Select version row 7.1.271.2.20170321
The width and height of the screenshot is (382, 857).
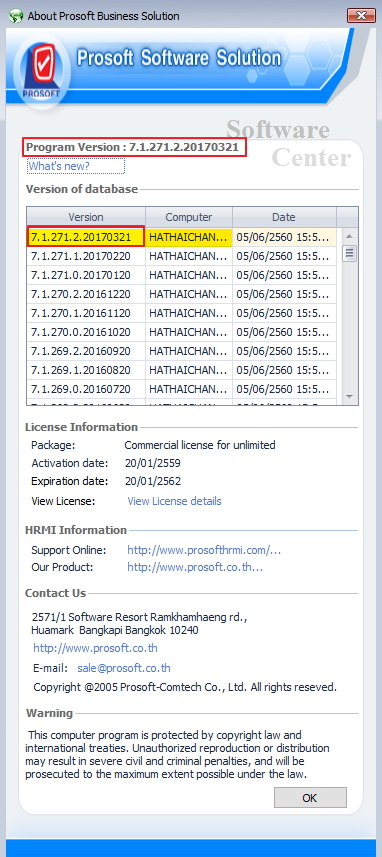click(181, 237)
